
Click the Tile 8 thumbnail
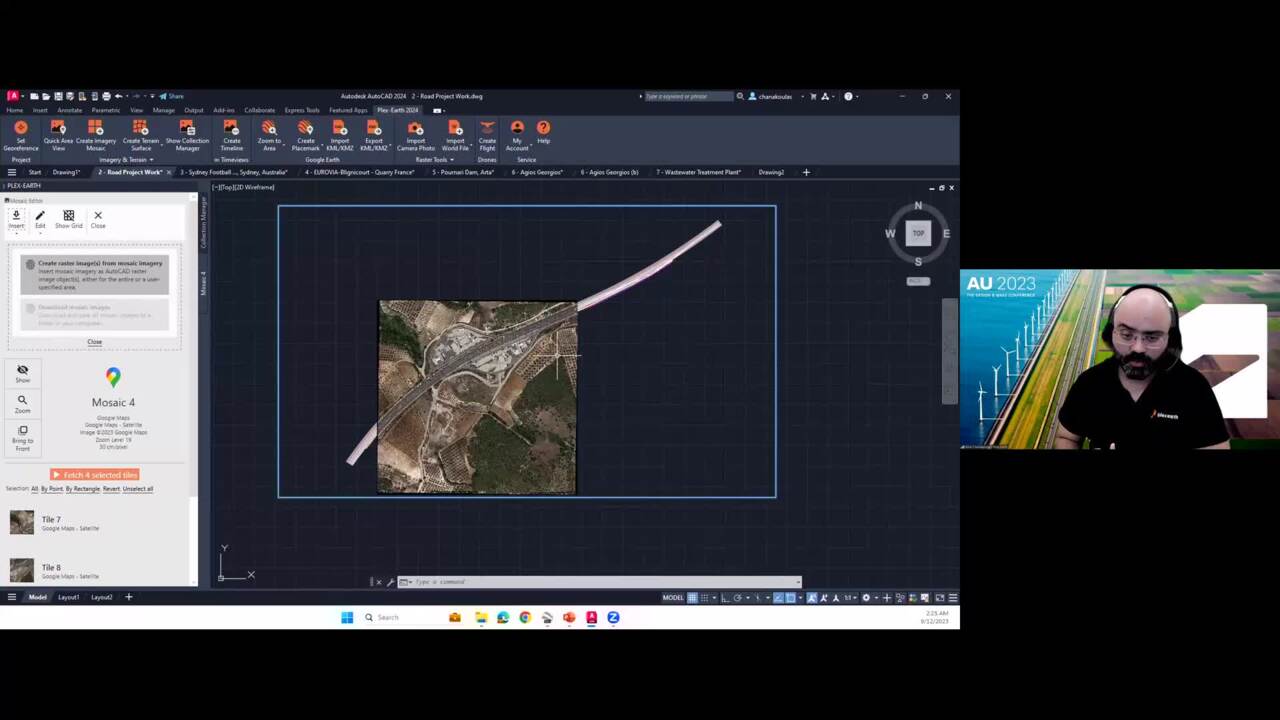pyautogui.click(x=22, y=570)
